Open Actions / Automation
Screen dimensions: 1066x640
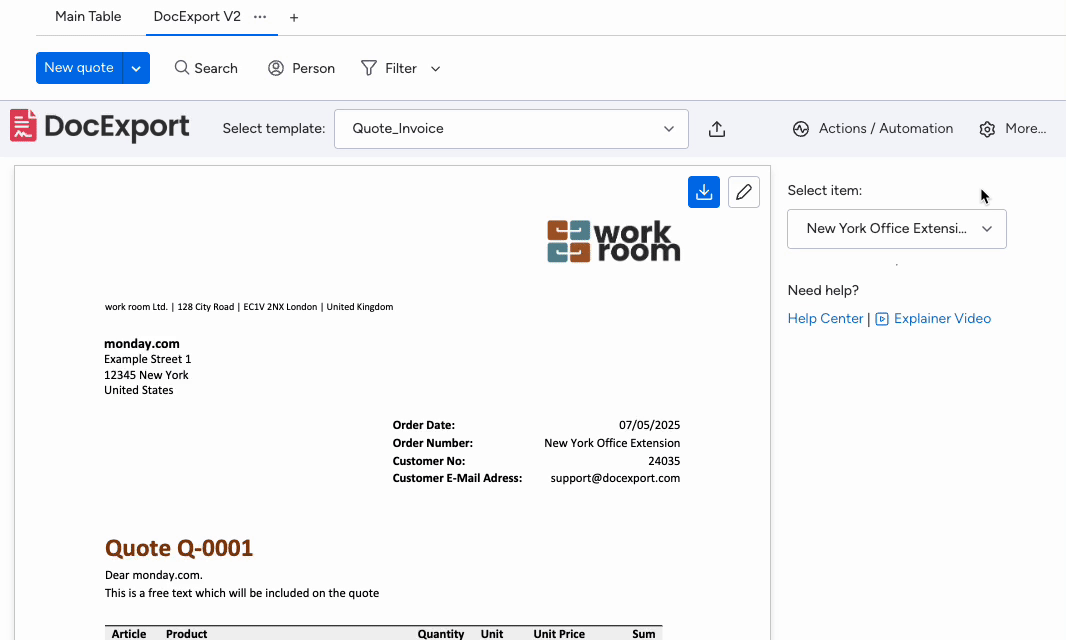[x=873, y=129]
